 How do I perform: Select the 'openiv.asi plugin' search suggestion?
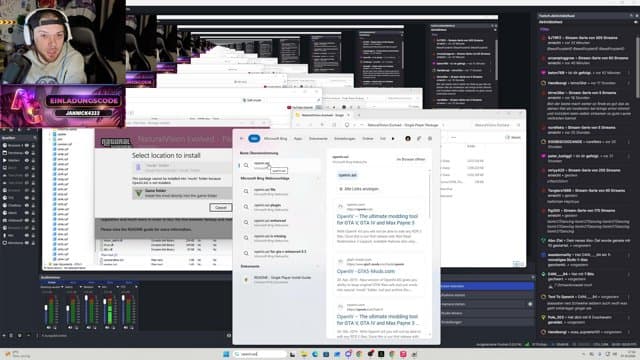click(279, 207)
